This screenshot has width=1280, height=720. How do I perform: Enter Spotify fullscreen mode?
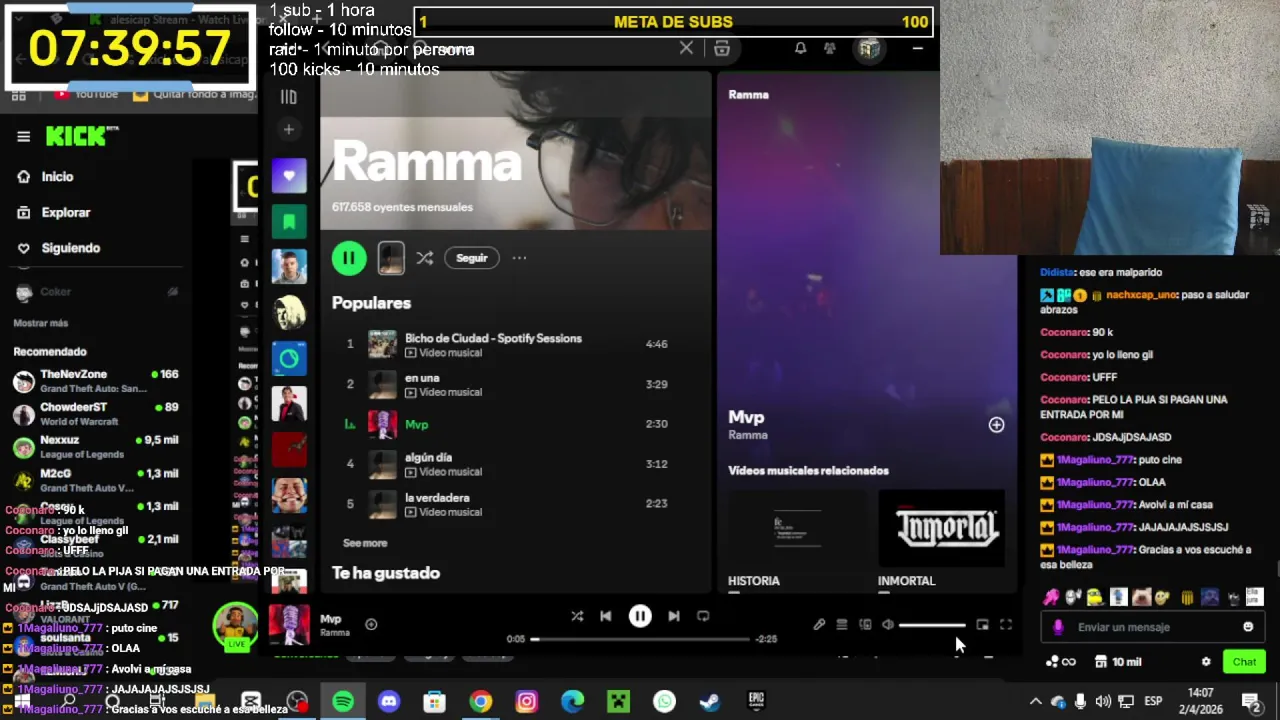click(1006, 625)
